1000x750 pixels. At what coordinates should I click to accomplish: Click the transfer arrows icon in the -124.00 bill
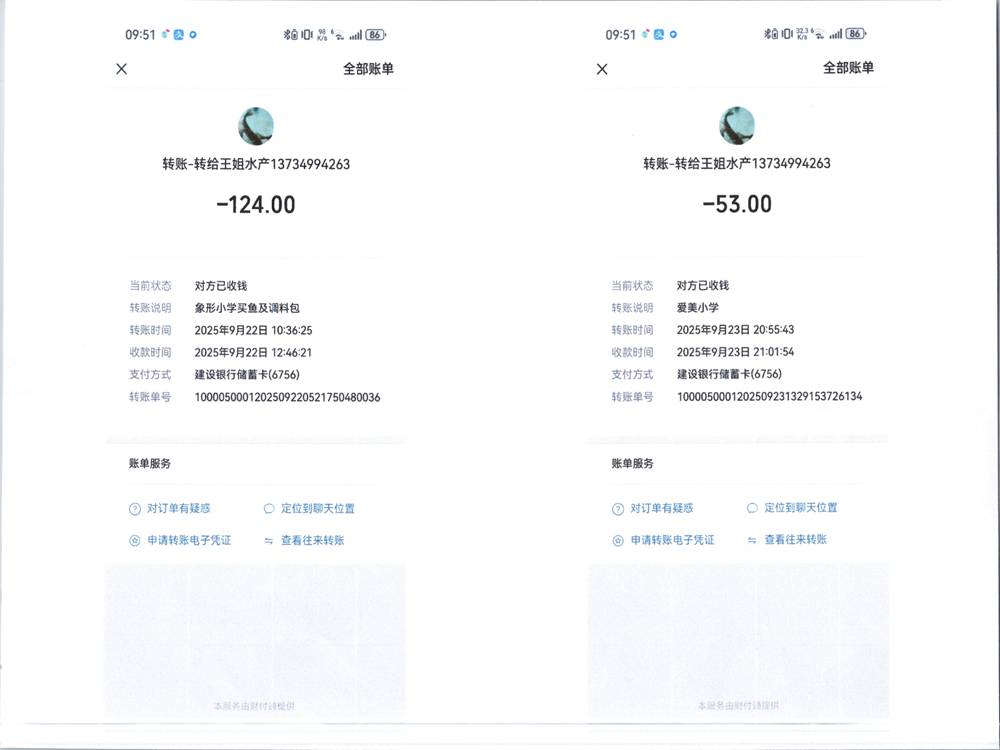[x=269, y=541]
